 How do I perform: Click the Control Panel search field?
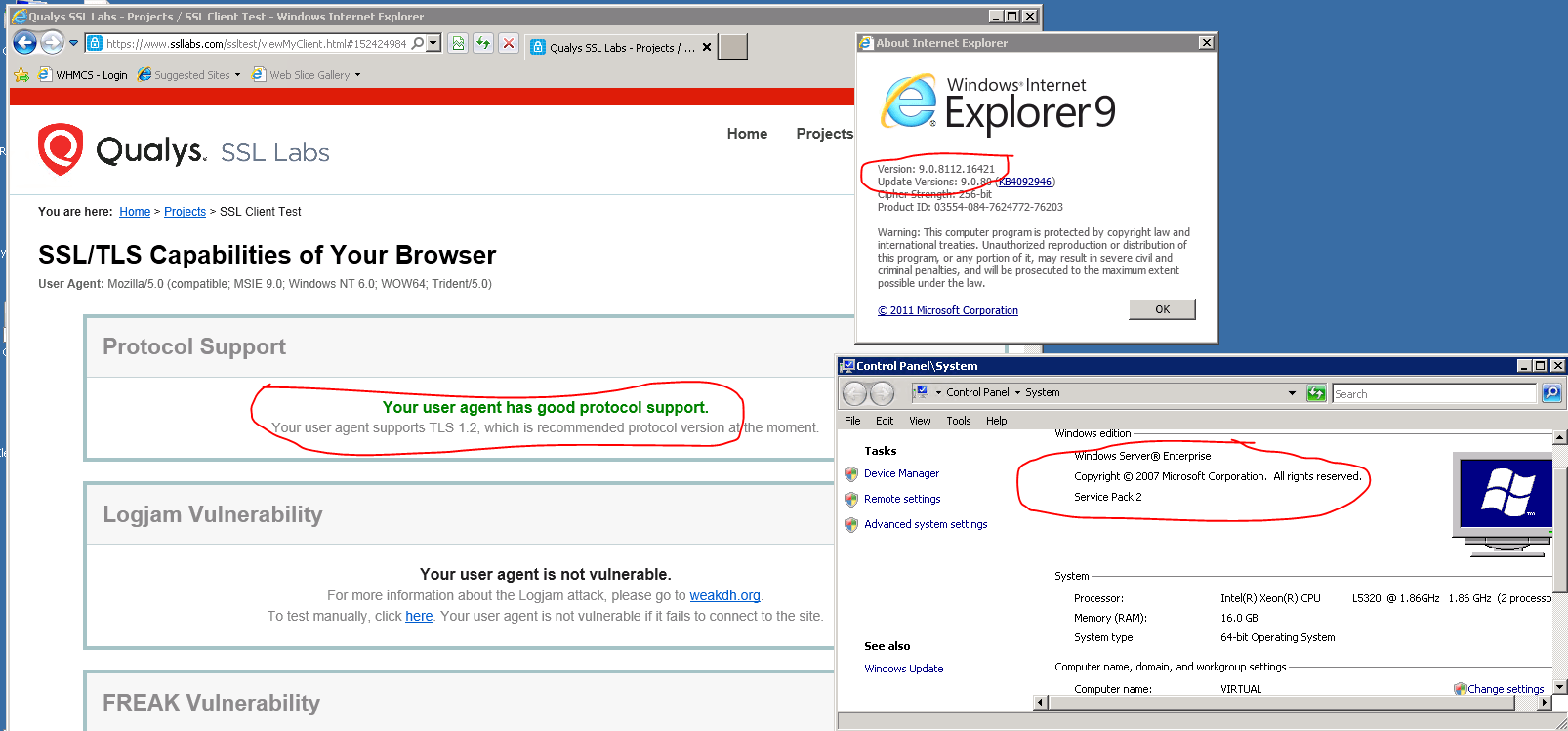point(1433,393)
